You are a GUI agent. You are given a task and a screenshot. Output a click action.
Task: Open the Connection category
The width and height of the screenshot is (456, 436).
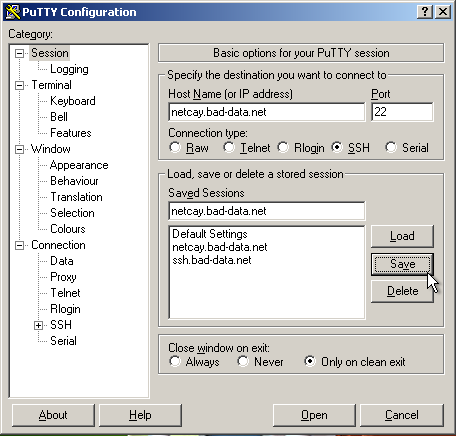[58, 245]
